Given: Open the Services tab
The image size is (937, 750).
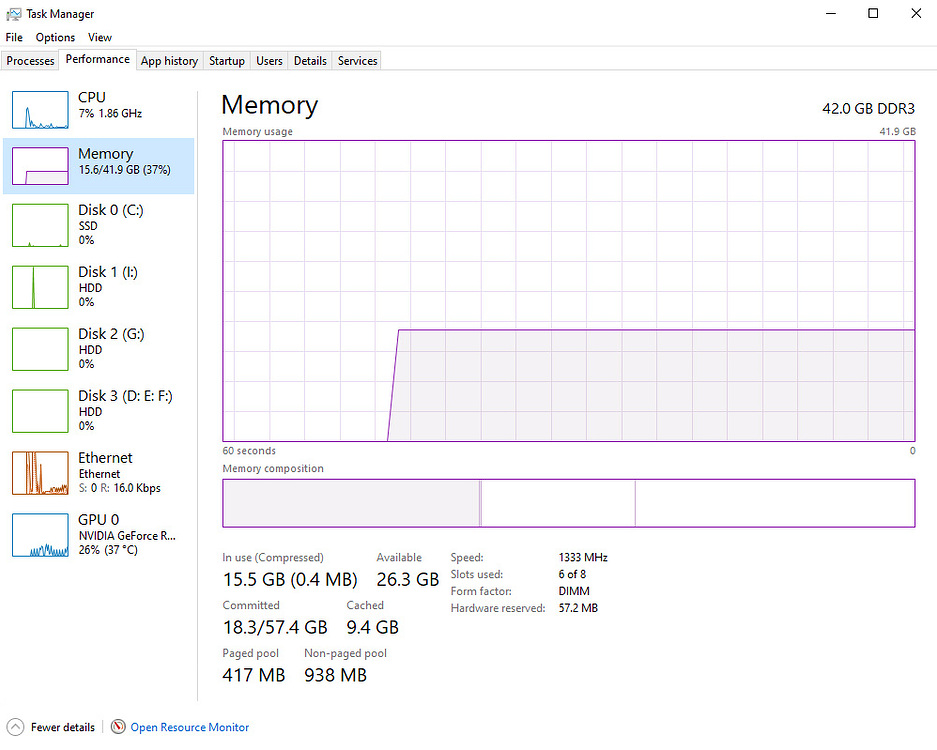Looking at the screenshot, I should (x=357, y=61).
